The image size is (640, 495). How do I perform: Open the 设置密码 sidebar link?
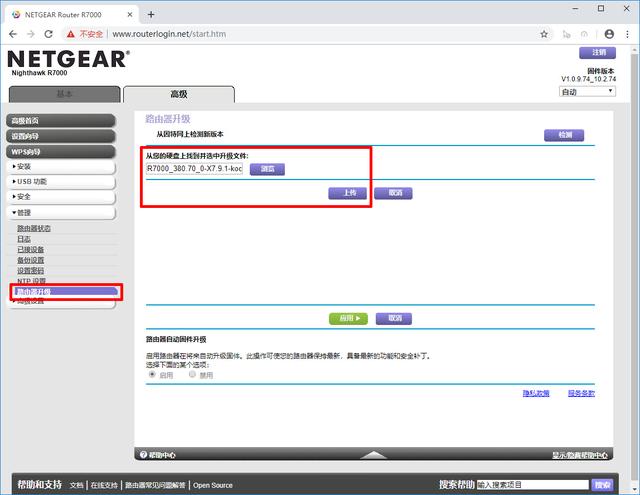30,271
